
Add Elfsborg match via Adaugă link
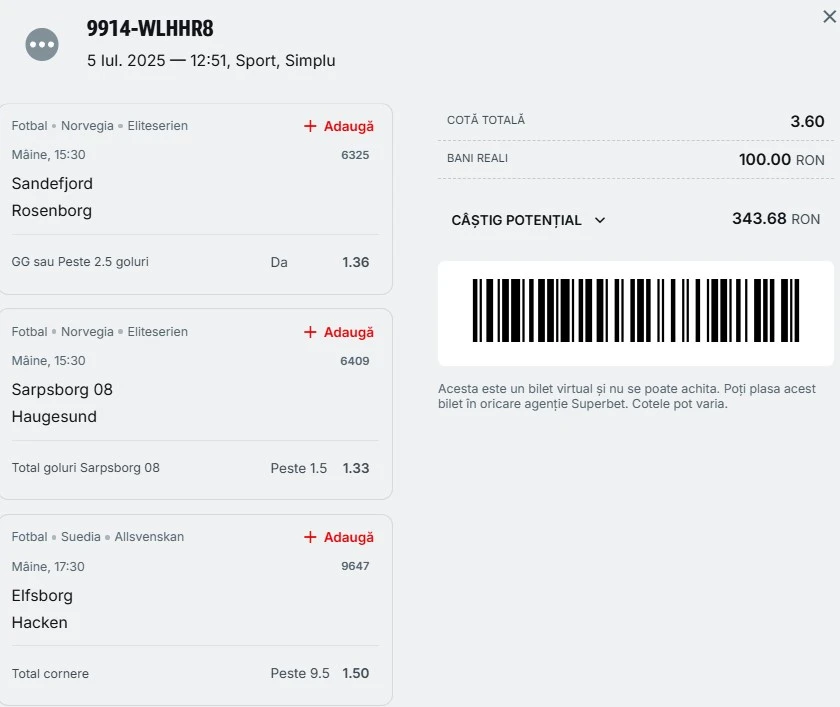click(349, 537)
